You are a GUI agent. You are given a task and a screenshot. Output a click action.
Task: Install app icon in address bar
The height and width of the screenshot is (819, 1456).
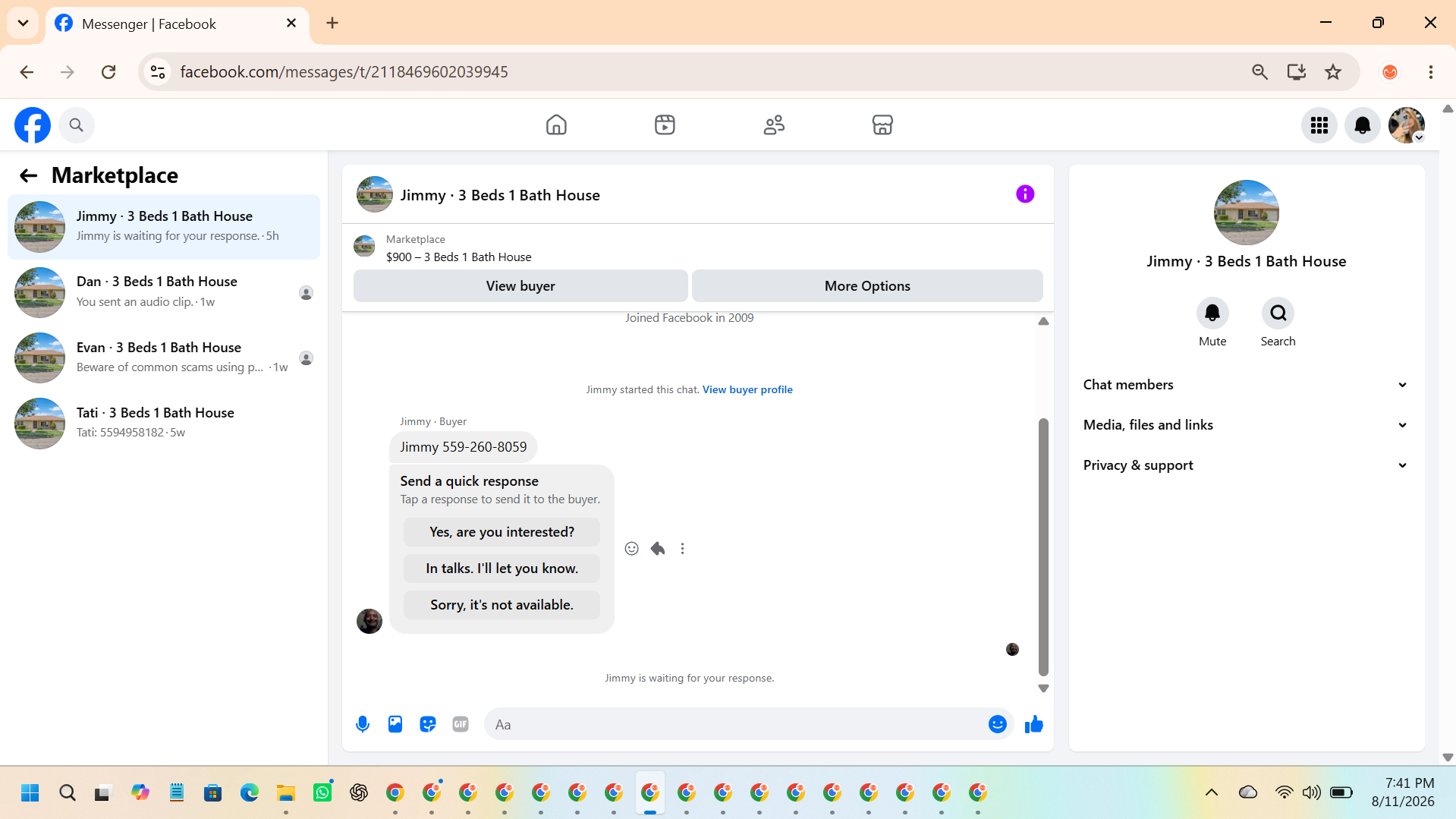(1296, 72)
